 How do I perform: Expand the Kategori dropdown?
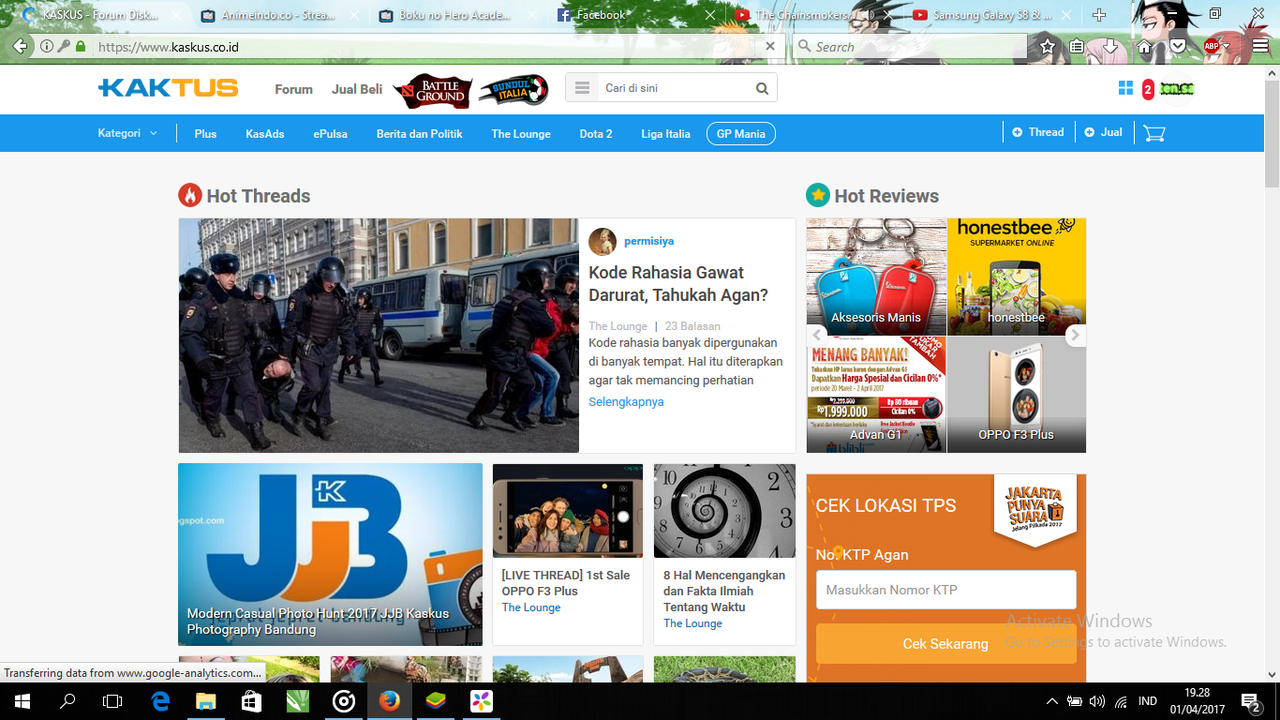pyautogui.click(x=127, y=133)
